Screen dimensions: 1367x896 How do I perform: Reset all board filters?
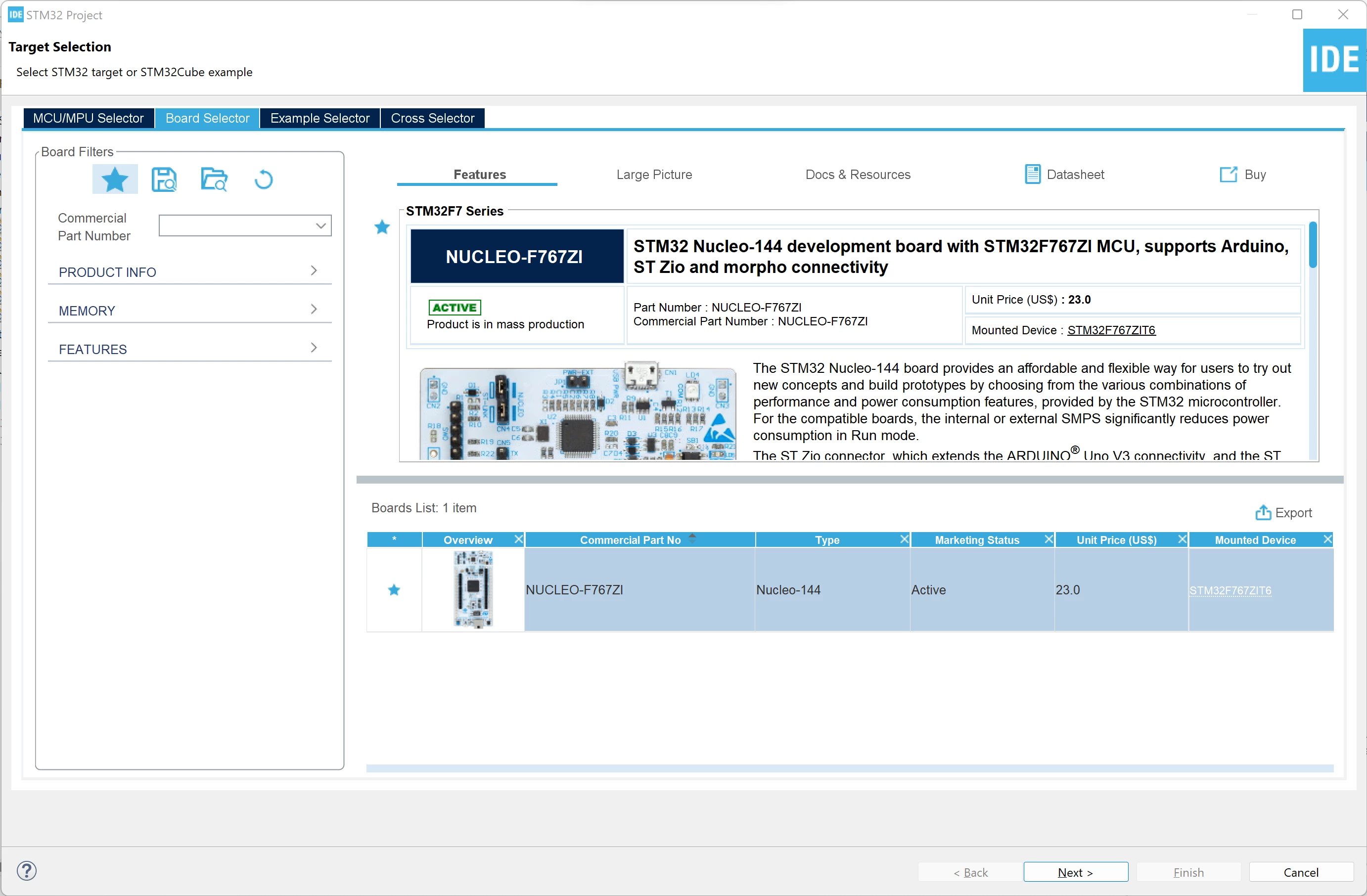tap(264, 180)
